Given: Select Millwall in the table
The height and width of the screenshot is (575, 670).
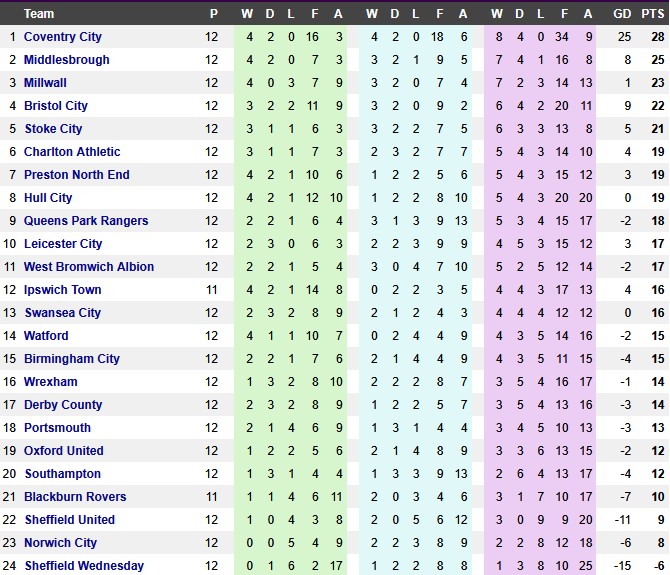Looking at the screenshot, I should (46, 83).
